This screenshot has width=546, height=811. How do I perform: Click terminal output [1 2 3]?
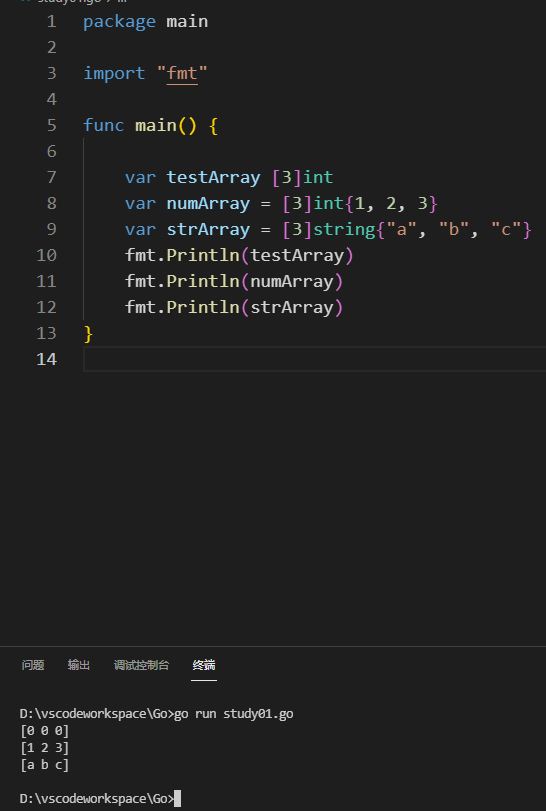(x=44, y=748)
